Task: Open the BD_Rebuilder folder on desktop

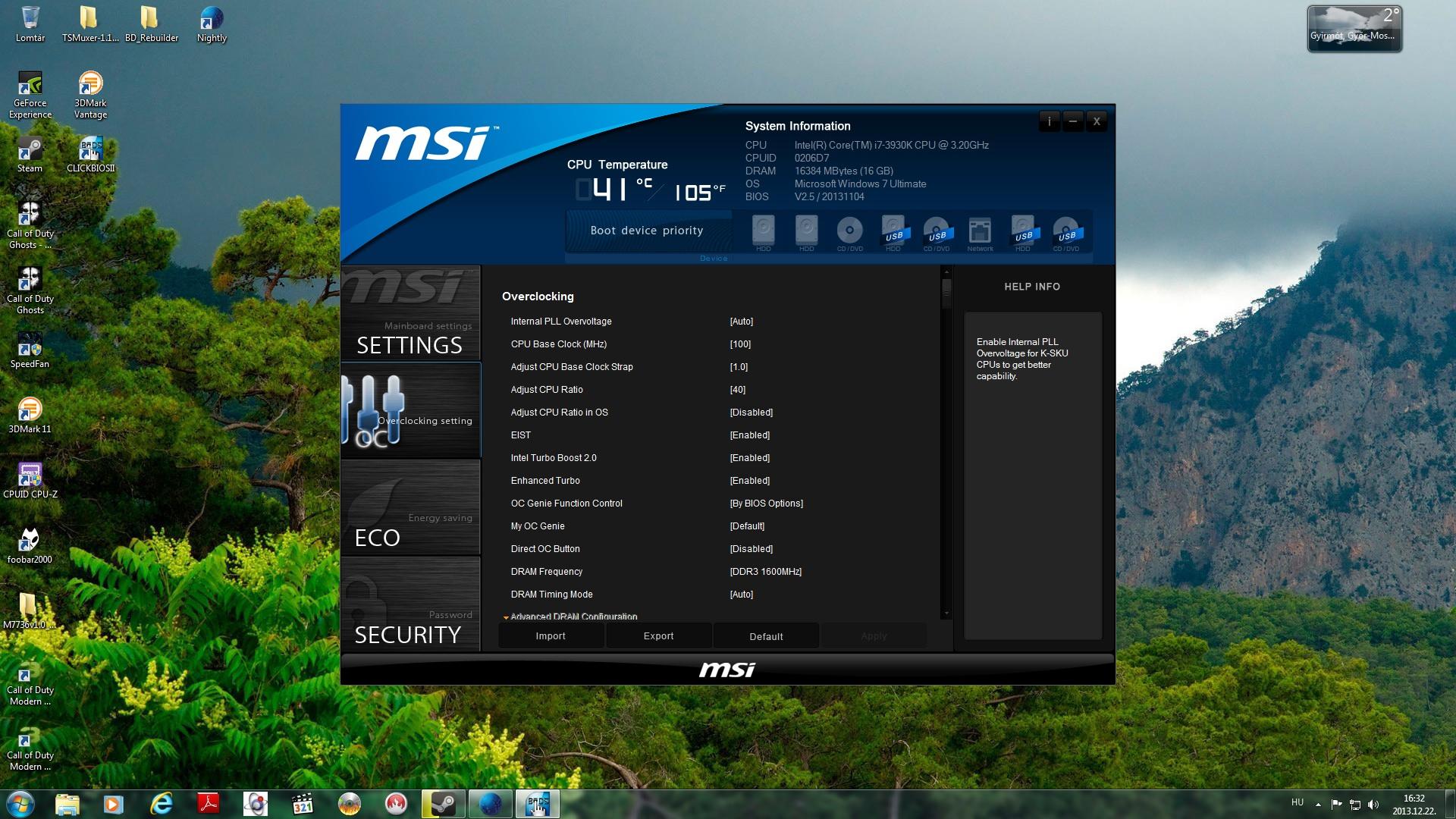Action: (151, 24)
